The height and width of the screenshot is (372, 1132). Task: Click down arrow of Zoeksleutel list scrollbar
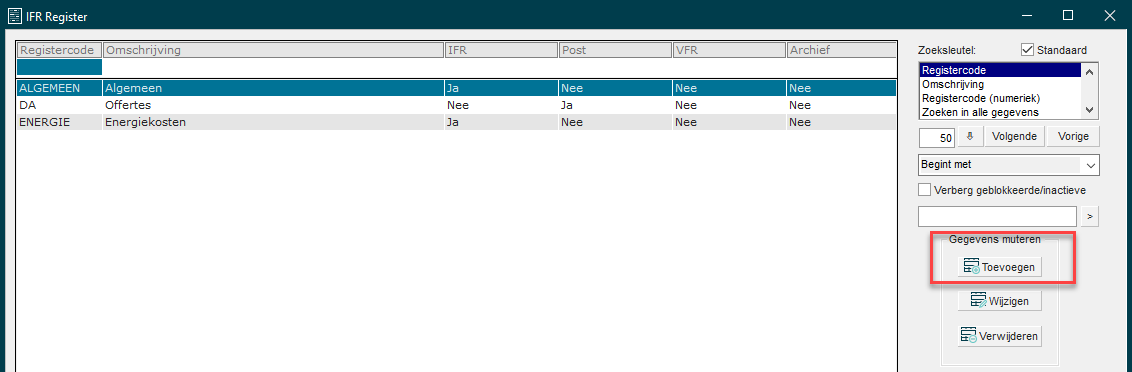[1090, 111]
